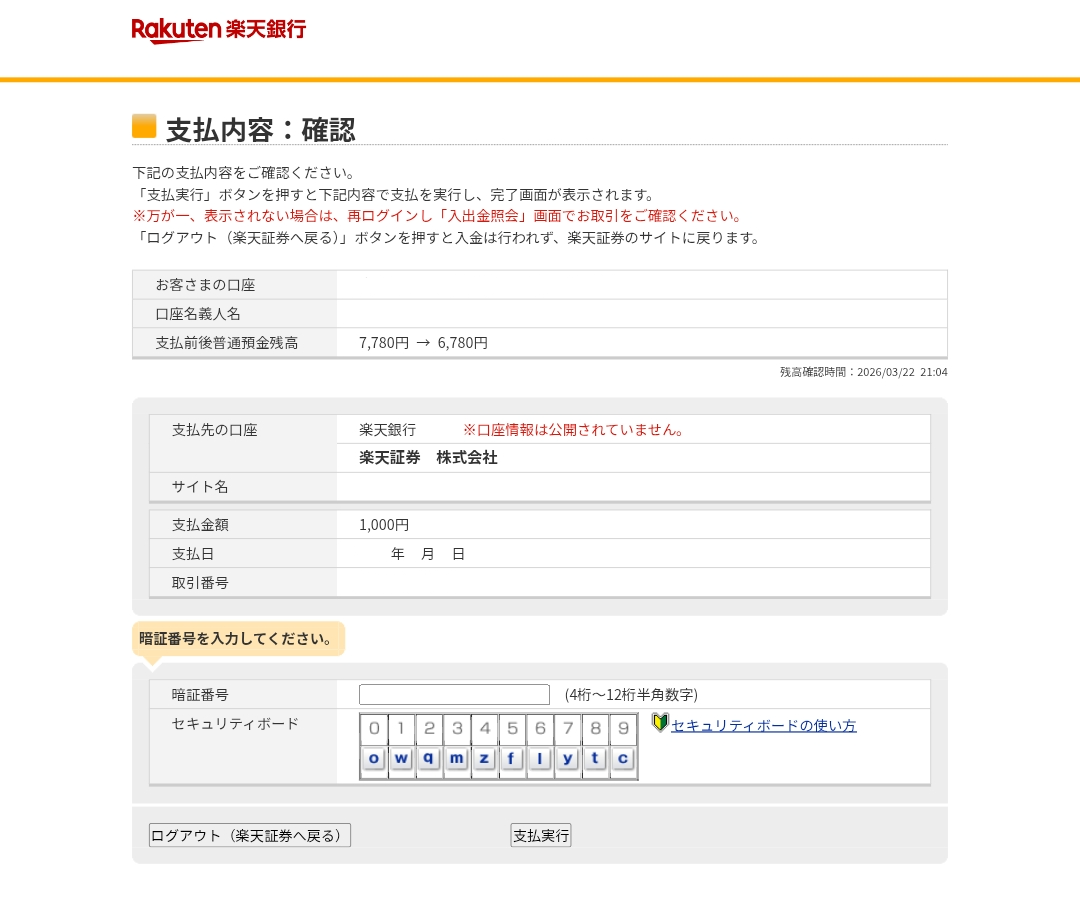Click the '支払日' row label
The width and height of the screenshot is (1080, 909).
(x=193, y=554)
